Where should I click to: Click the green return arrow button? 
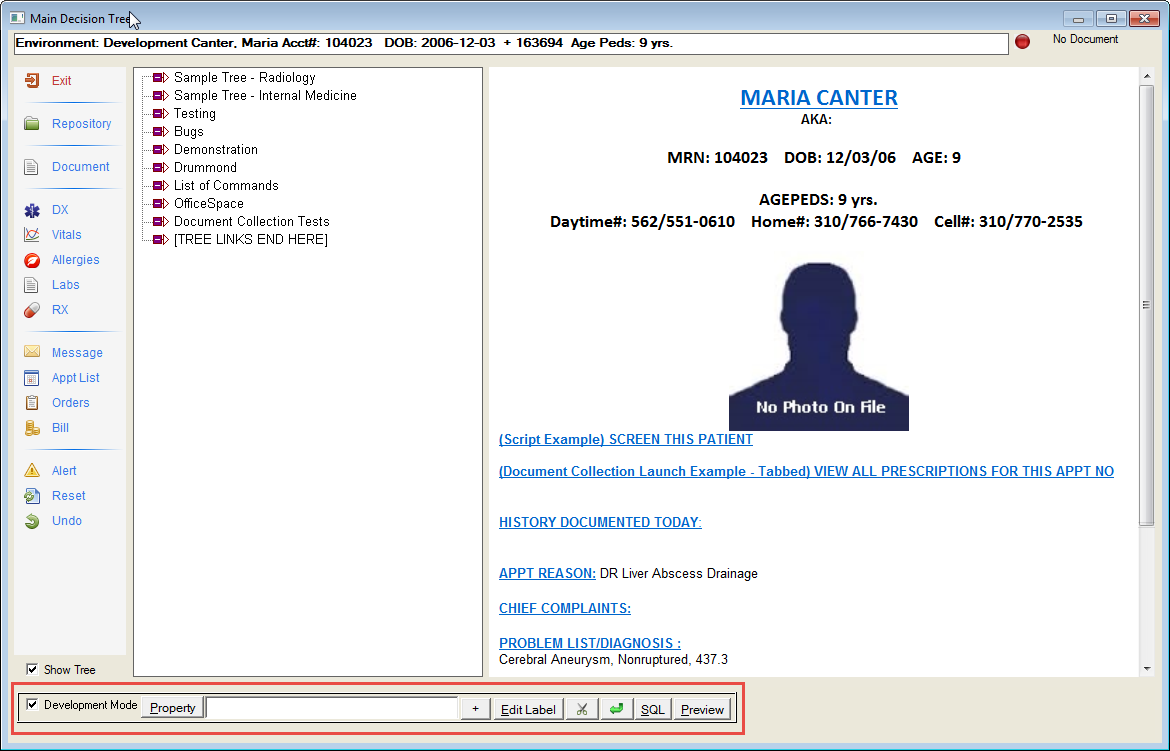617,709
